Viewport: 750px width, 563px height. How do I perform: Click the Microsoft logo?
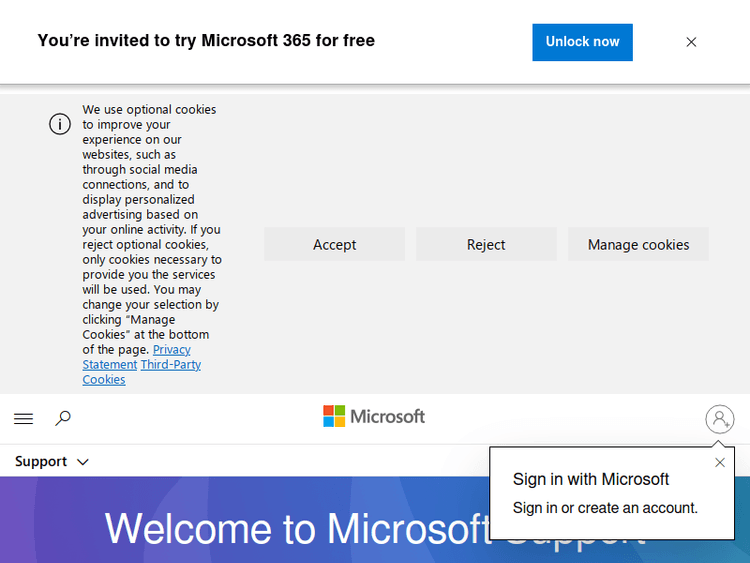(x=374, y=417)
